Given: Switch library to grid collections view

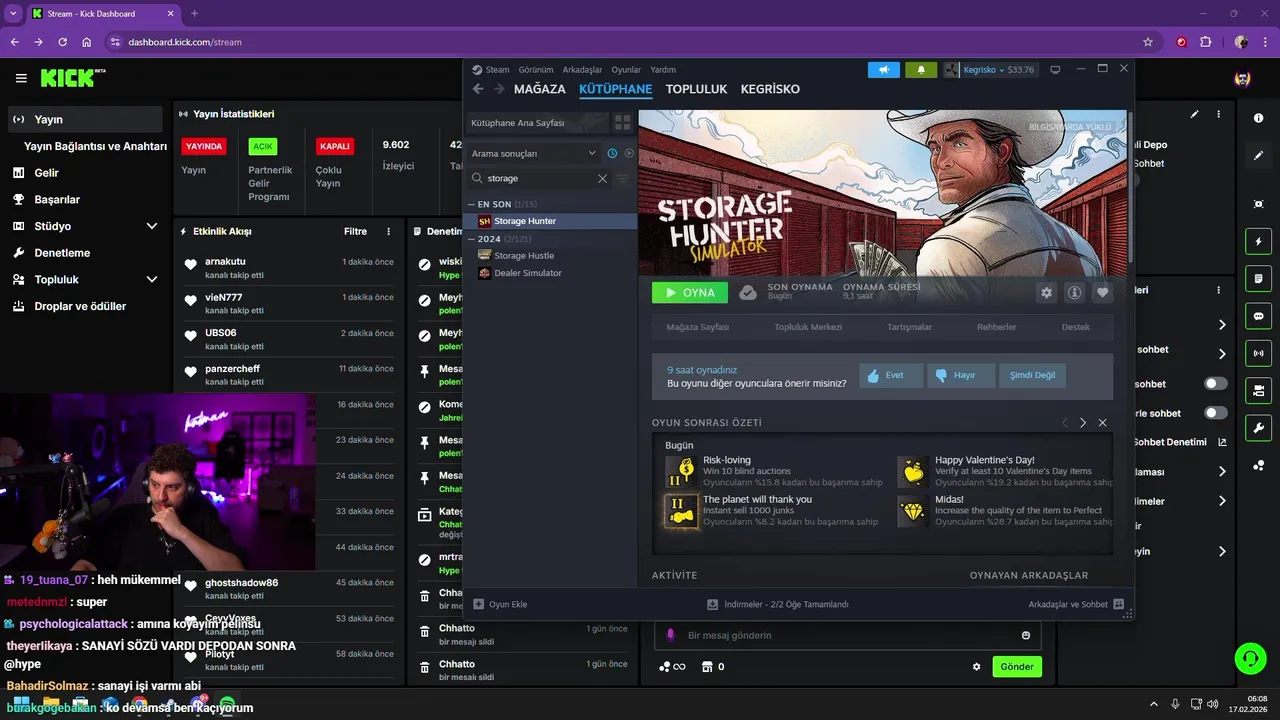Looking at the screenshot, I should [622, 122].
